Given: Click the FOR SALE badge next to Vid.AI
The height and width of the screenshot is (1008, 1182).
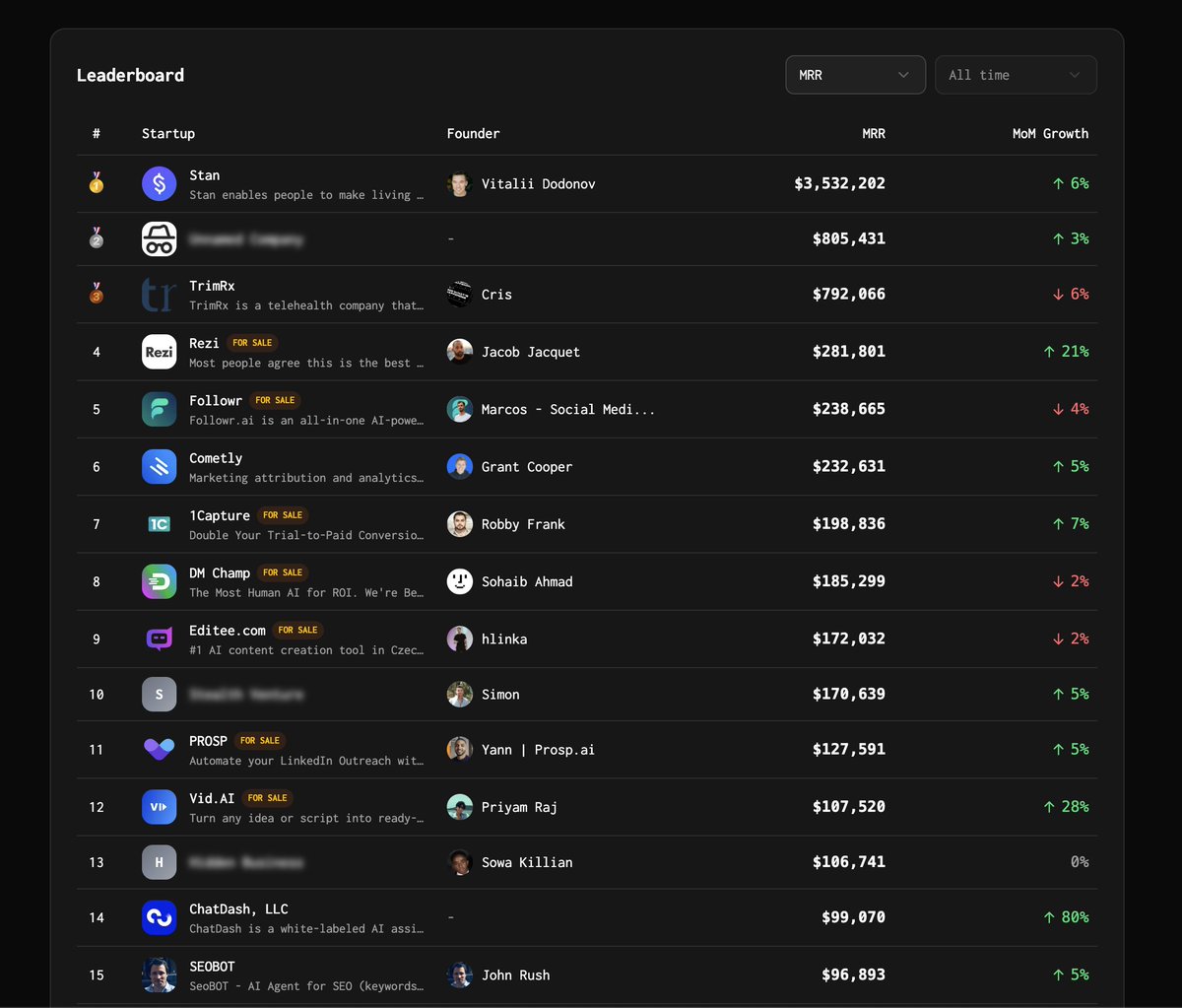Looking at the screenshot, I should 268,798.
